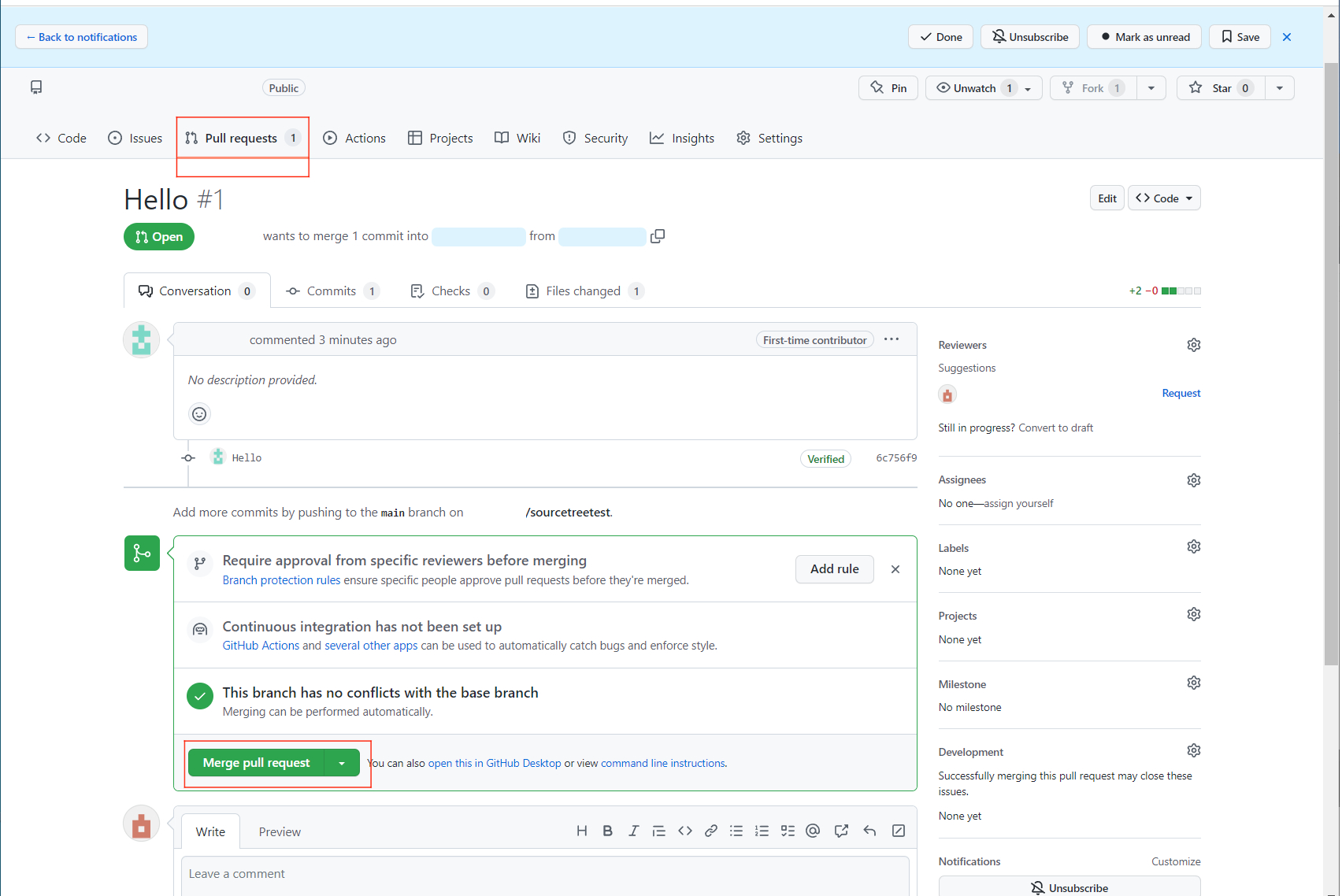The width and height of the screenshot is (1342, 896).
Task: Open Reviewers settings gear
Action: tap(1194, 345)
